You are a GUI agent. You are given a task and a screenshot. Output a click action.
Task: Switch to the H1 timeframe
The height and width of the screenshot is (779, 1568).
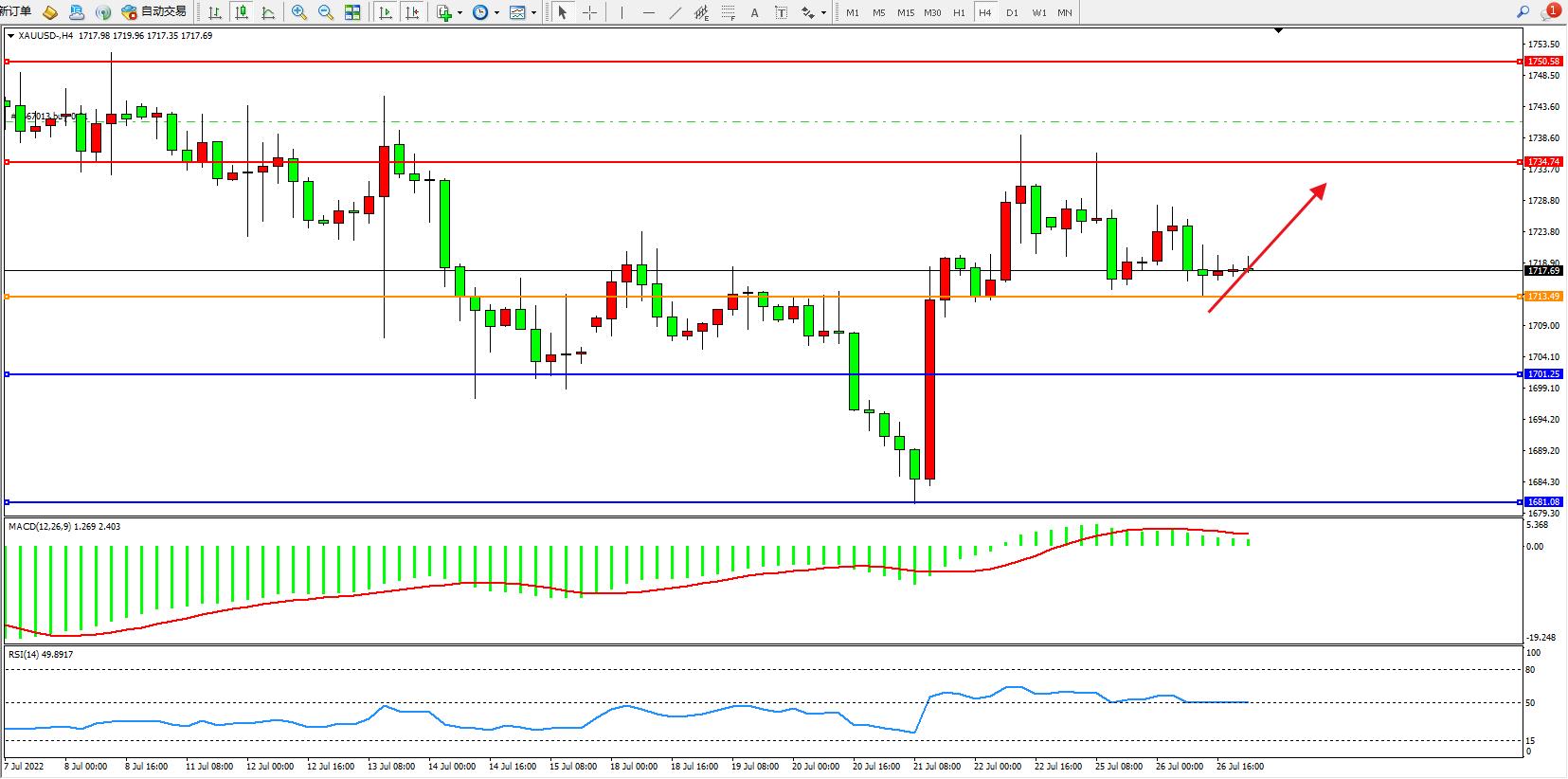click(x=959, y=12)
